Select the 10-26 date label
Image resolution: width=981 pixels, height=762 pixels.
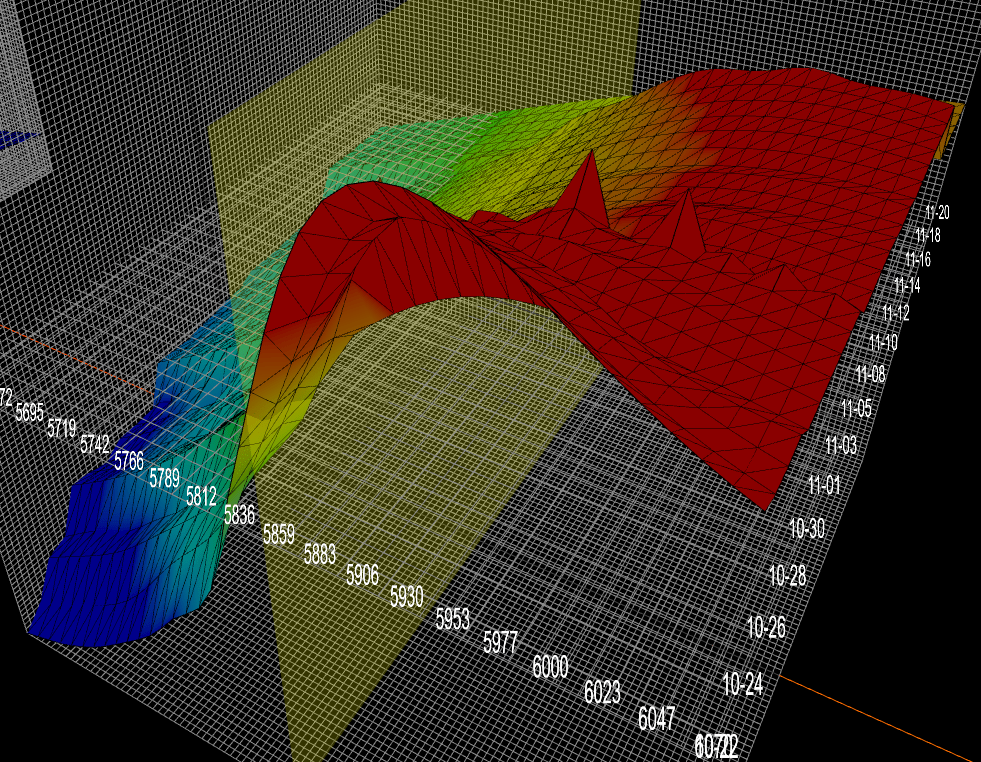(766, 627)
